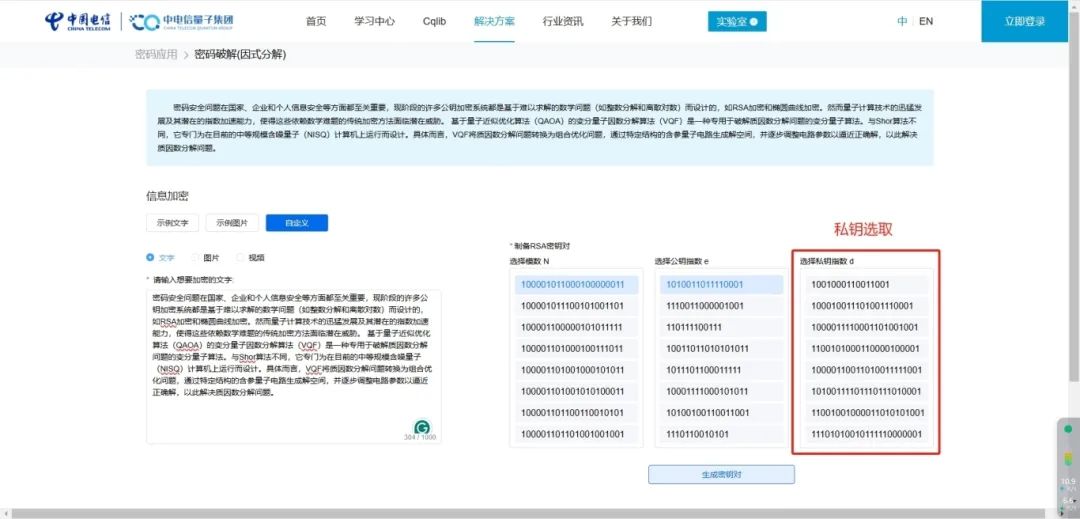Screen dimensions: 1080x519
Task: Open the Cqlib nav item
Action: tap(435, 21)
